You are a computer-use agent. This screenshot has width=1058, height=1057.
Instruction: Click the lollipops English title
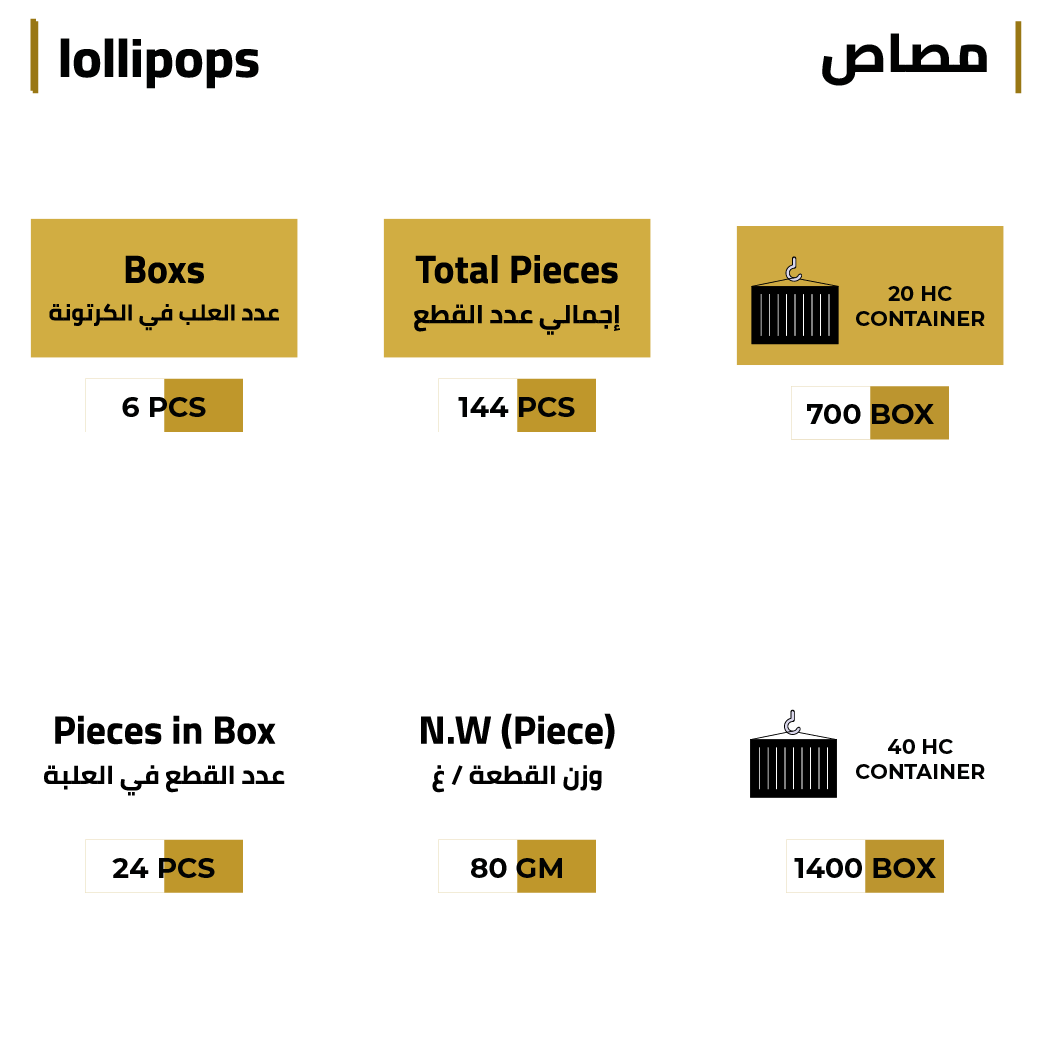[159, 60]
